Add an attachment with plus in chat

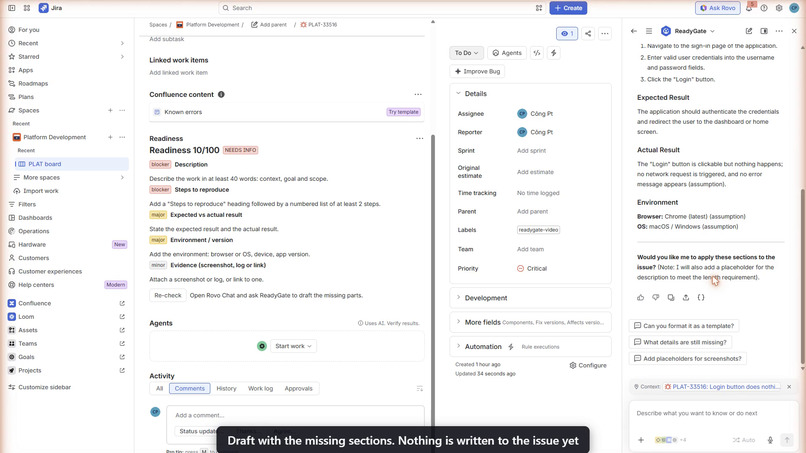[641, 440]
